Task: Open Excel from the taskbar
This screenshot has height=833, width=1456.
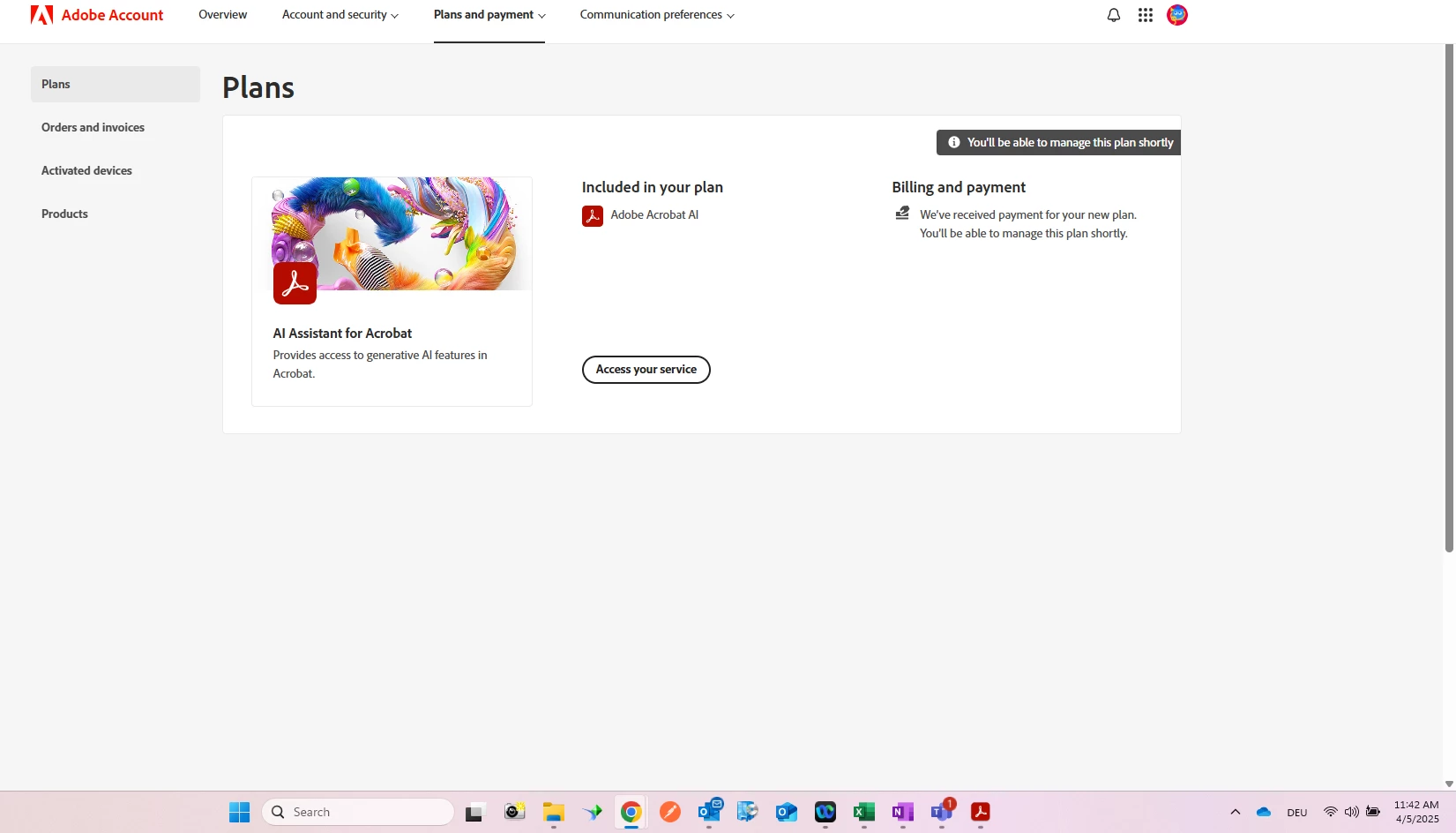Action: 864,812
